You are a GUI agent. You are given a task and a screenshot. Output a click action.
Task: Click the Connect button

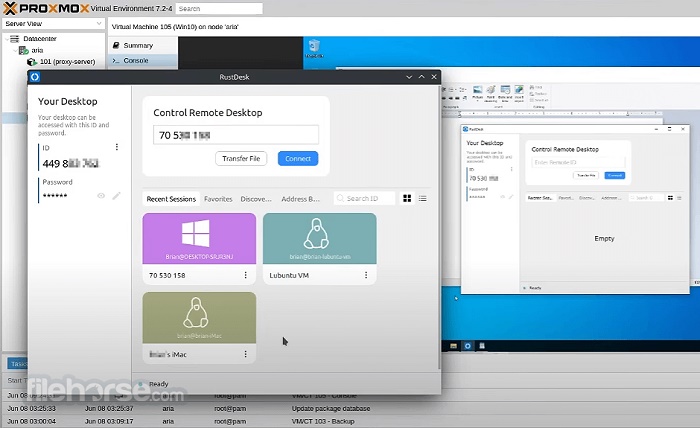coord(297,158)
